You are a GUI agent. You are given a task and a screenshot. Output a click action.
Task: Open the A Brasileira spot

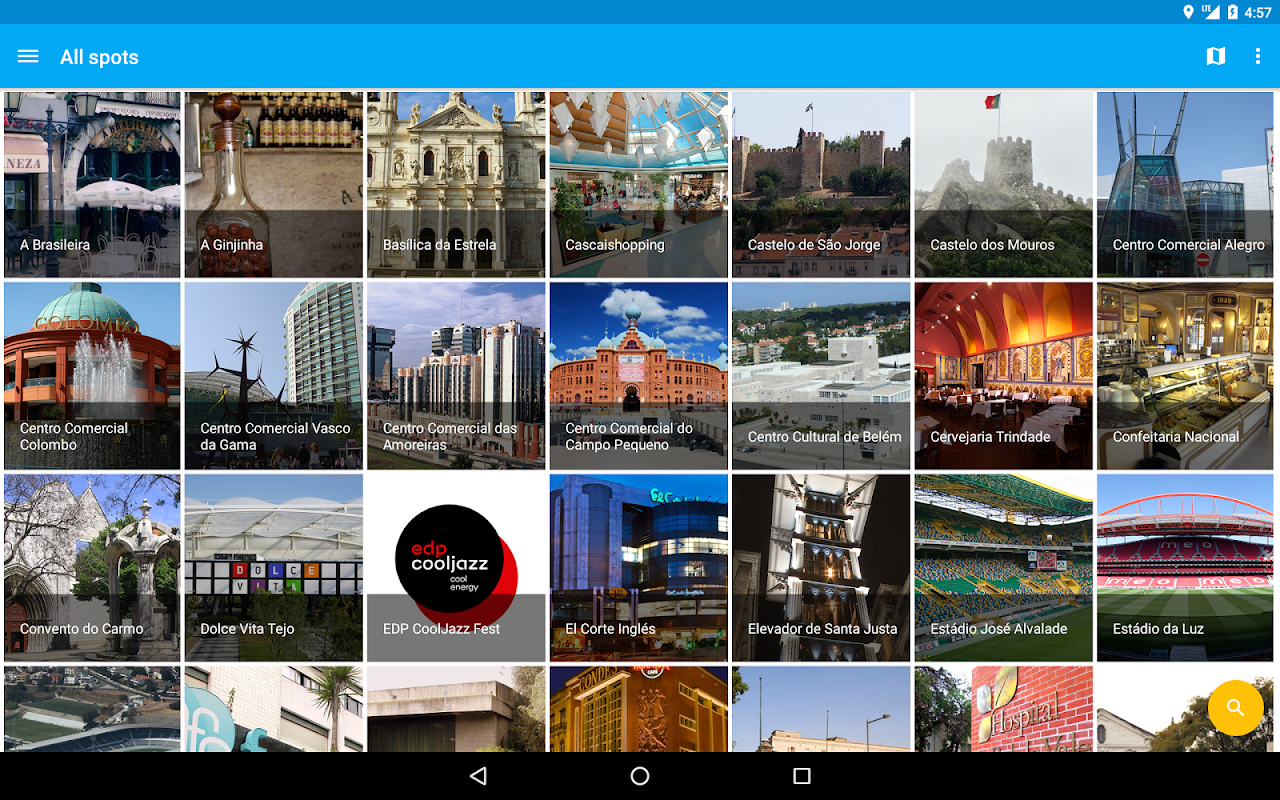point(92,185)
